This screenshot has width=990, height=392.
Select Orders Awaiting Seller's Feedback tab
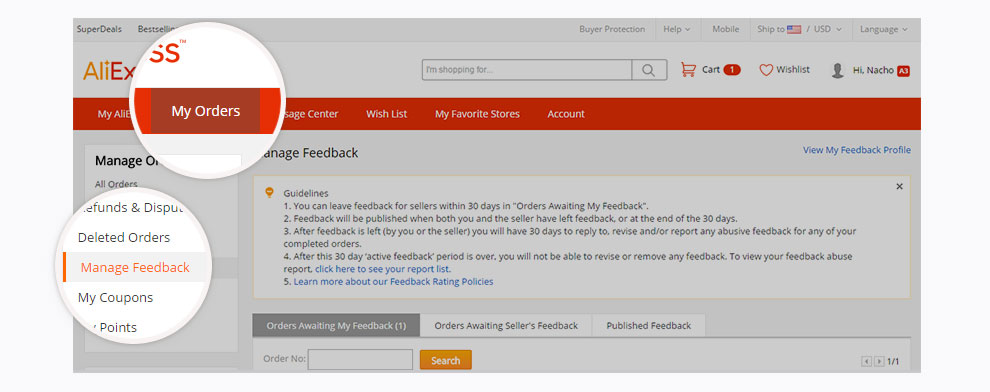(x=506, y=326)
